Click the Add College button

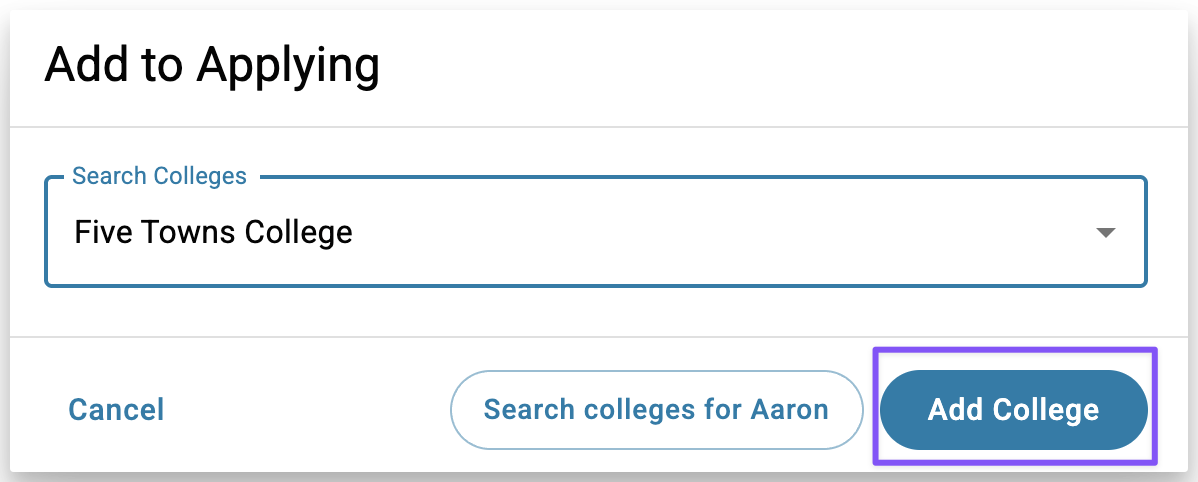1013,409
